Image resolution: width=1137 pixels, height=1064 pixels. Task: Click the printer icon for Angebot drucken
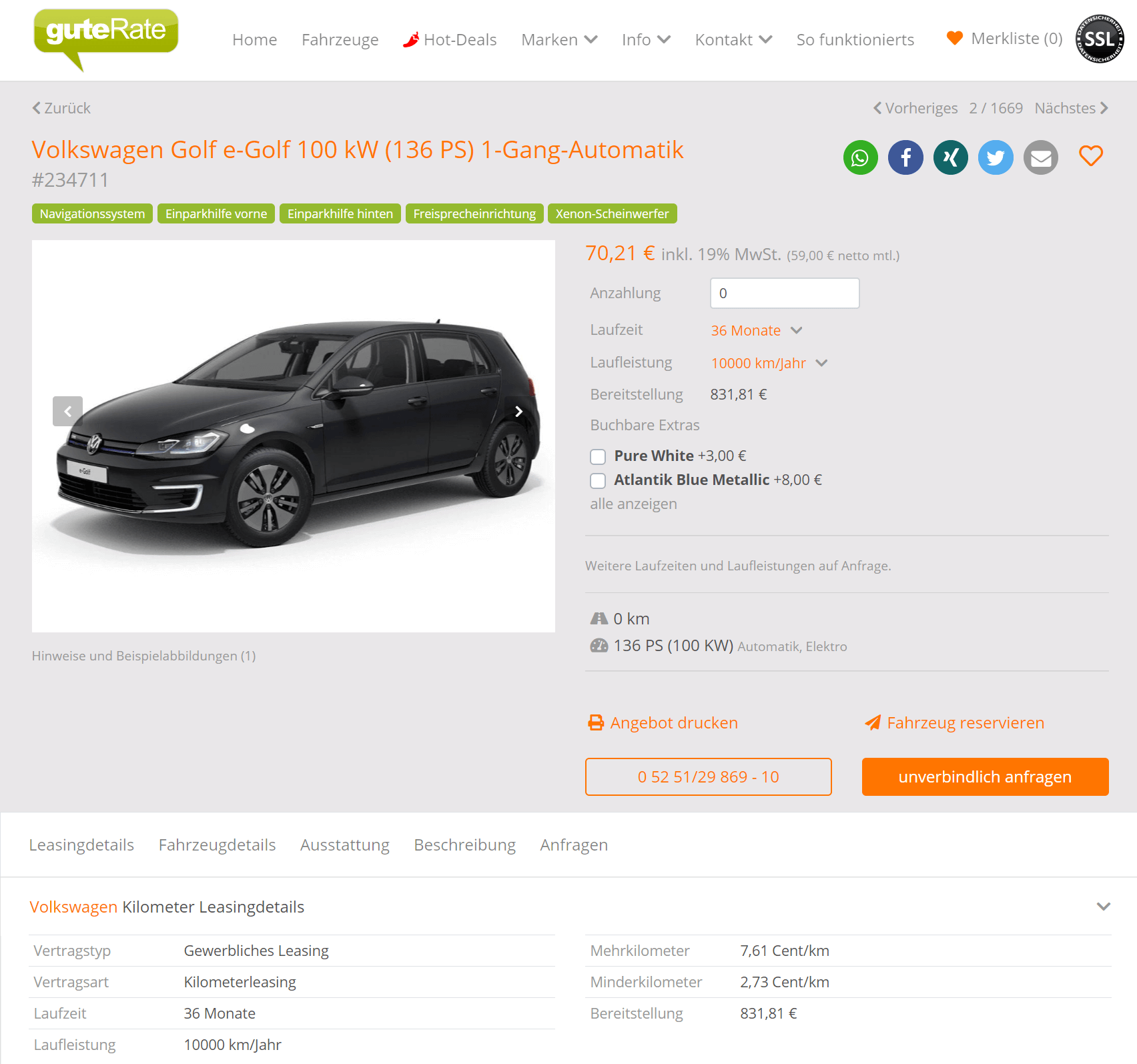pyautogui.click(x=596, y=722)
